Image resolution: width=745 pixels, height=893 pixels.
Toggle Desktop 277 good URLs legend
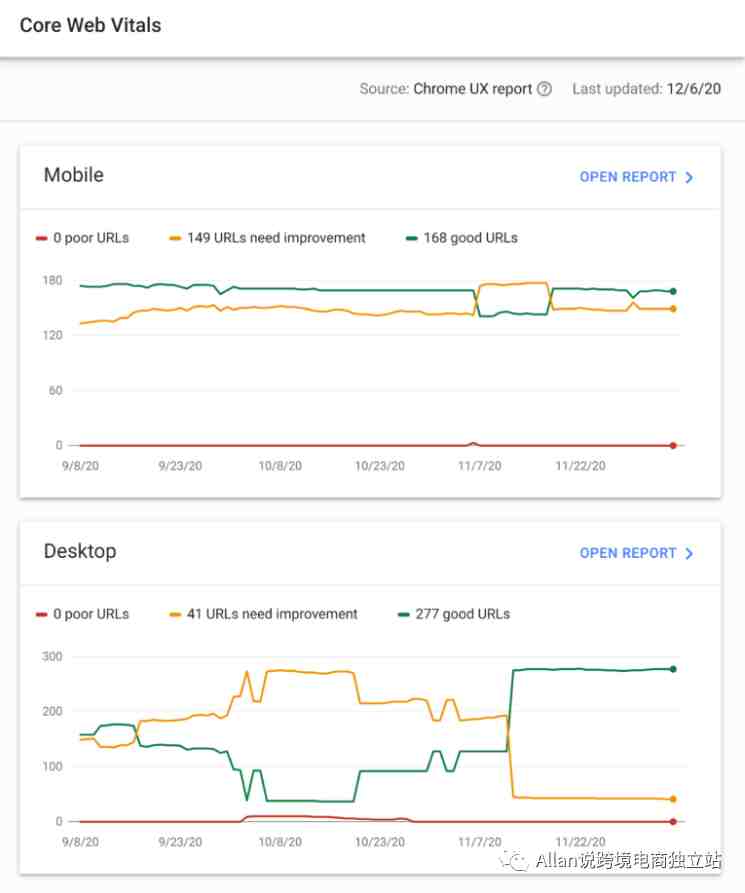pos(453,614)
